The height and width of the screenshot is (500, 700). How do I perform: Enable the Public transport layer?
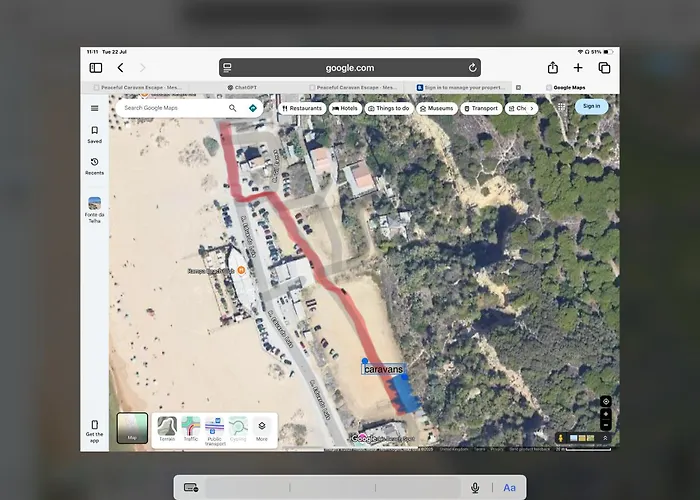(x=214, y=428)
